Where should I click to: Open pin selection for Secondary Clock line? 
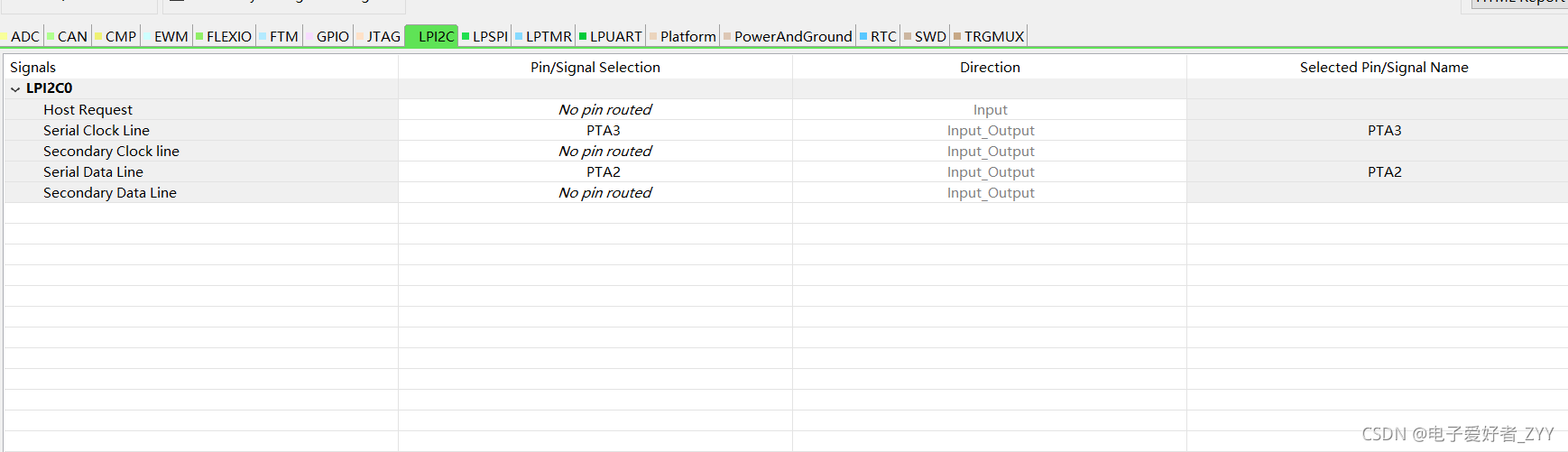pos(595,151)
